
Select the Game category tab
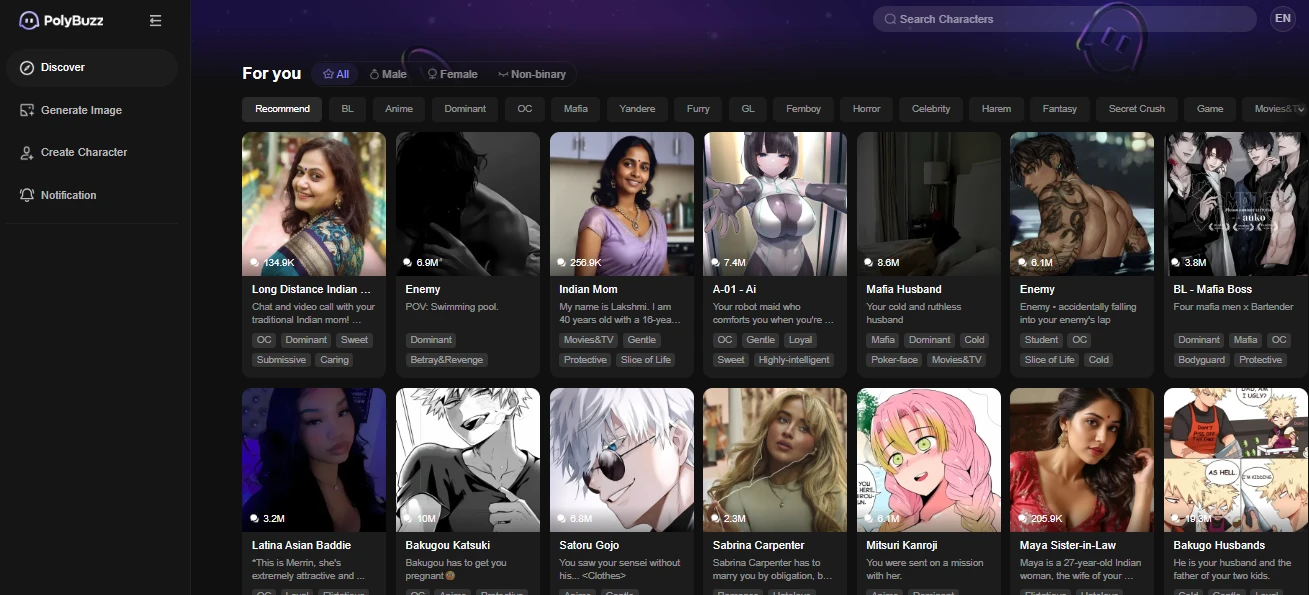coord(1210,109)
